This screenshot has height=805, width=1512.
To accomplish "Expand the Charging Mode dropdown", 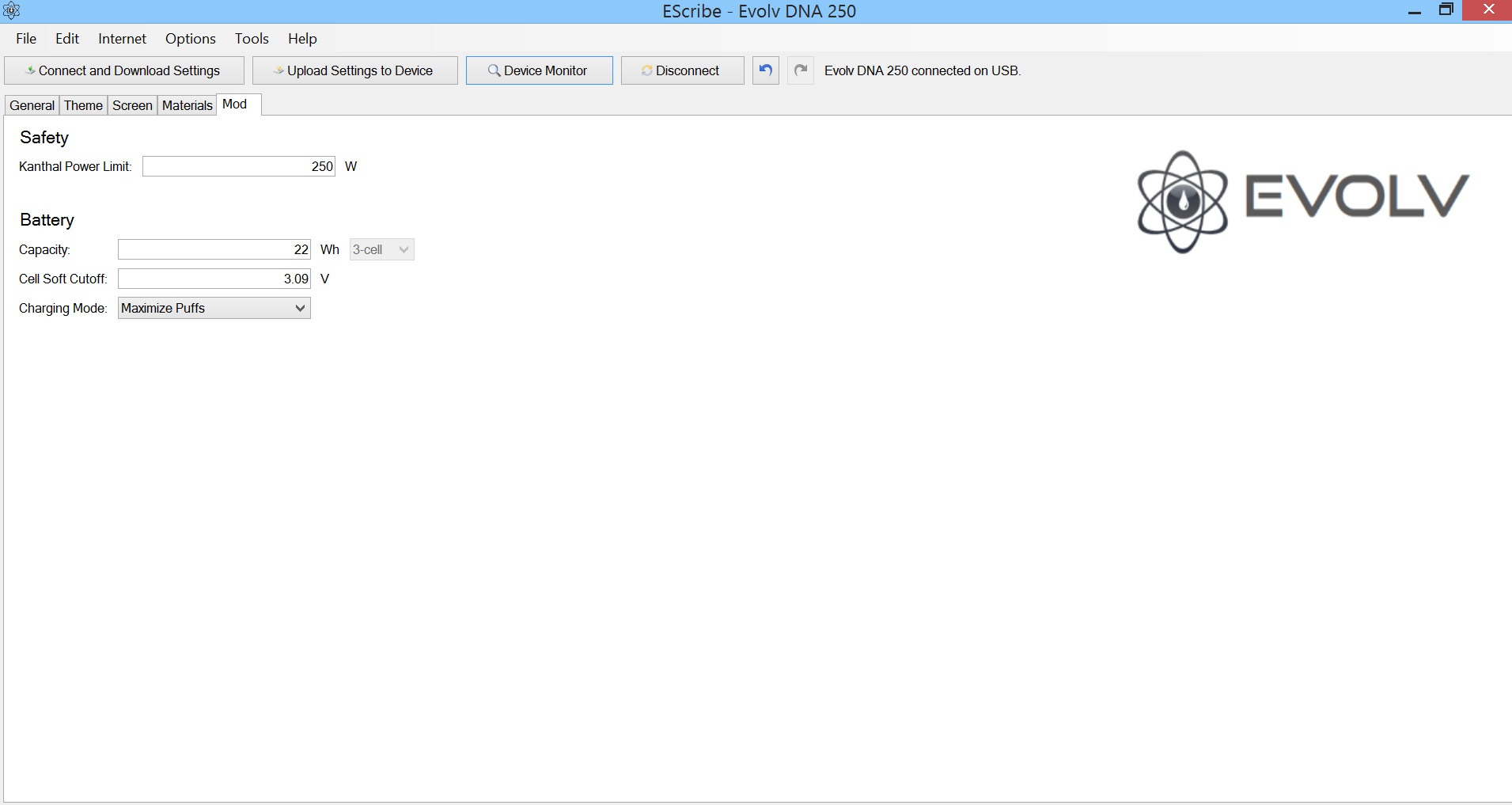I will pyautogui.click(x=214, y=308).
